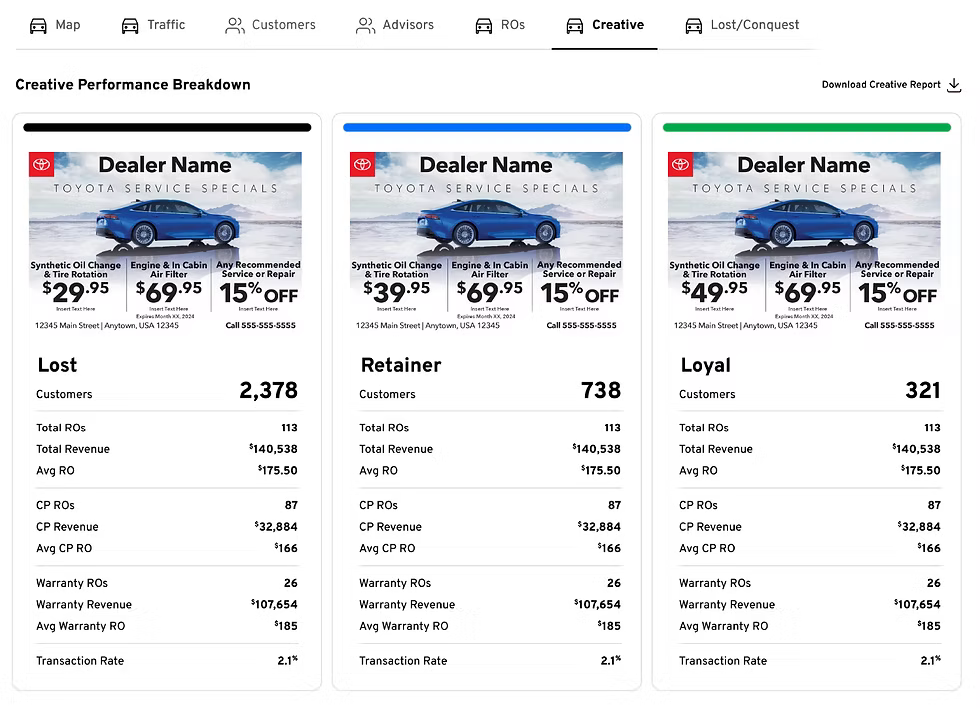Select Retainer customers count 738
Viewport: 980px width, 708px height.
pos(601,391)
